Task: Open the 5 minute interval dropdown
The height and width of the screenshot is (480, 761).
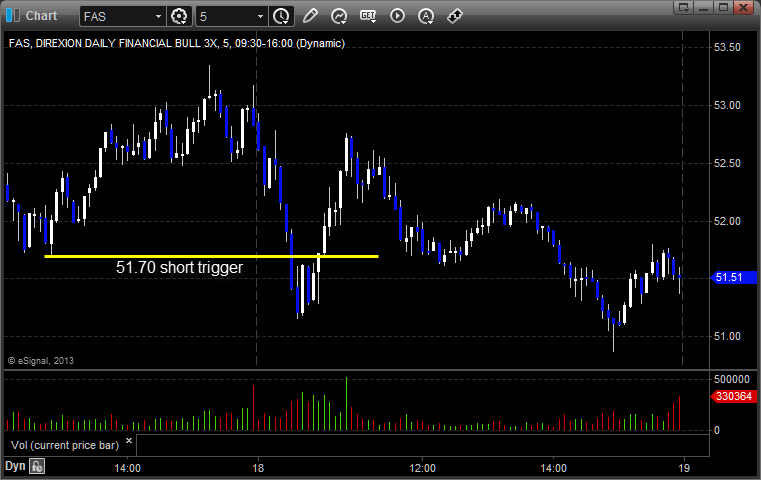Action: 260,17
